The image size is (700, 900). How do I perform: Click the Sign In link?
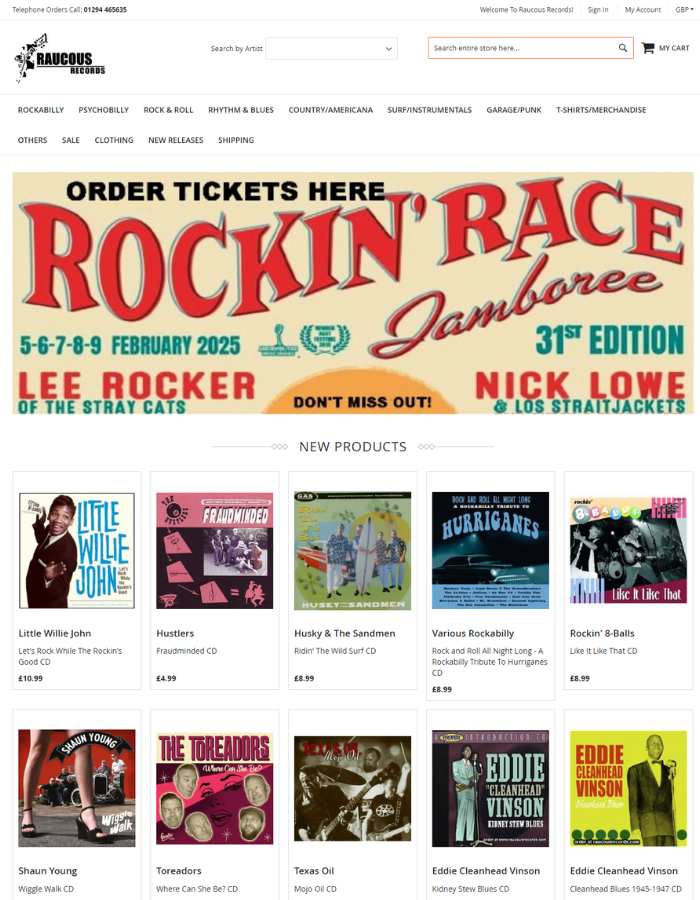tap(598, 10)
